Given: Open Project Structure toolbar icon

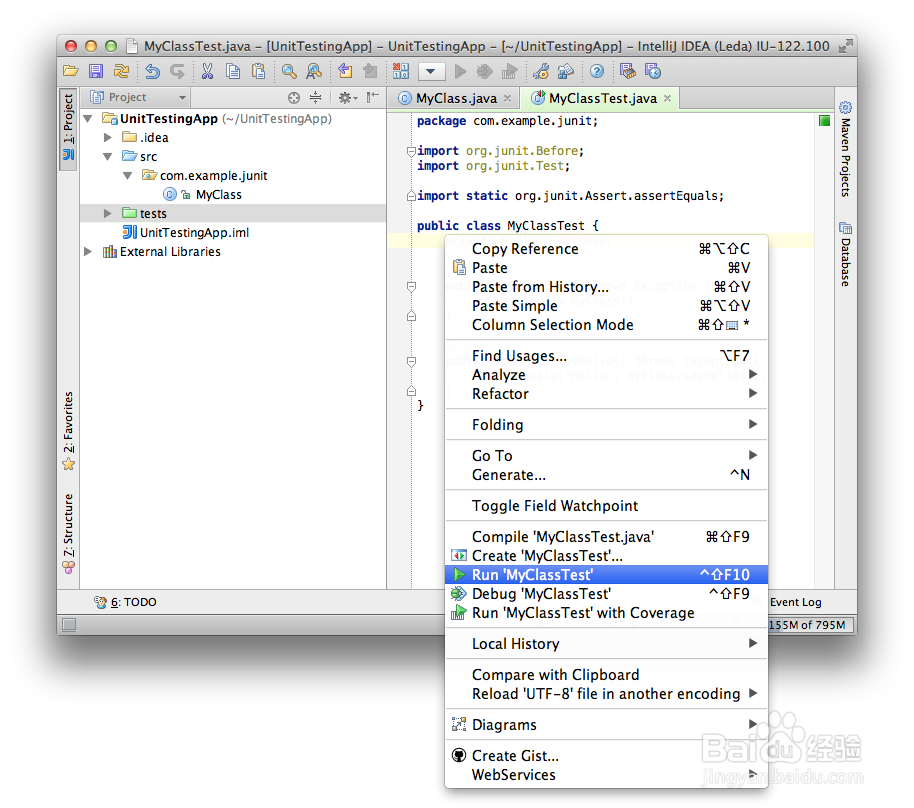Looking at the screenshot, I should tap(566, 71).
